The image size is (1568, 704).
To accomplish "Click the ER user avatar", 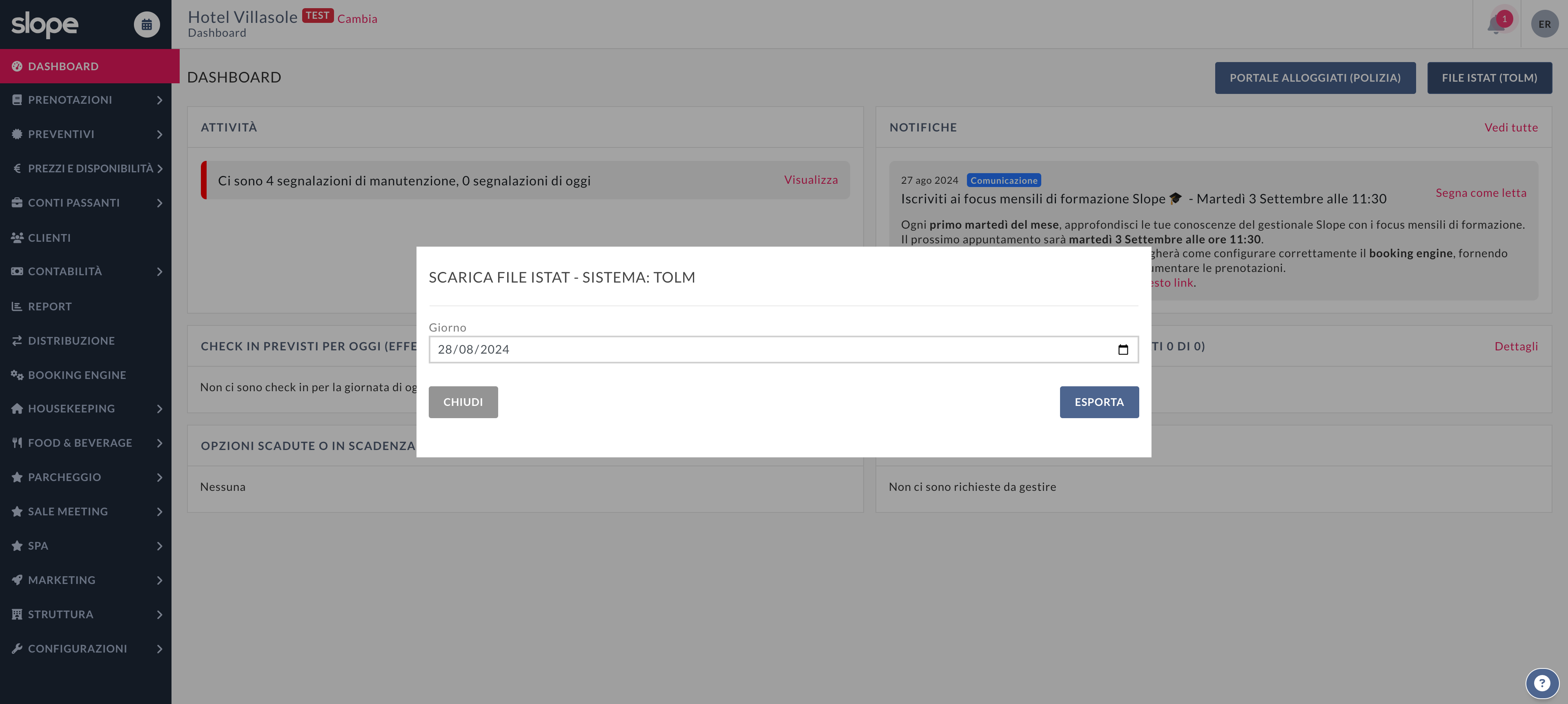I will (1544, 25).
